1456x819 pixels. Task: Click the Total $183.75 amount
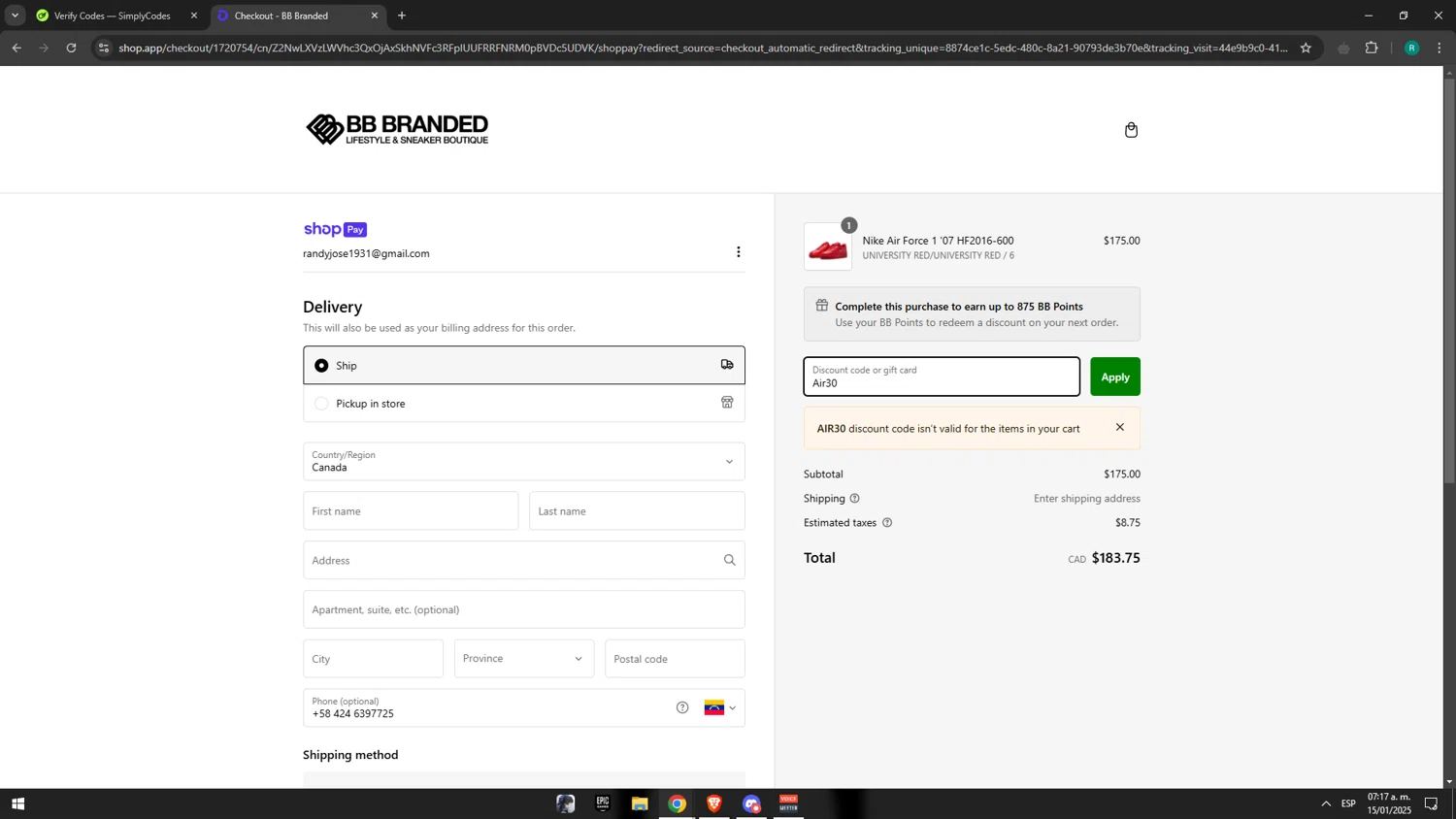click(1115, 558)
